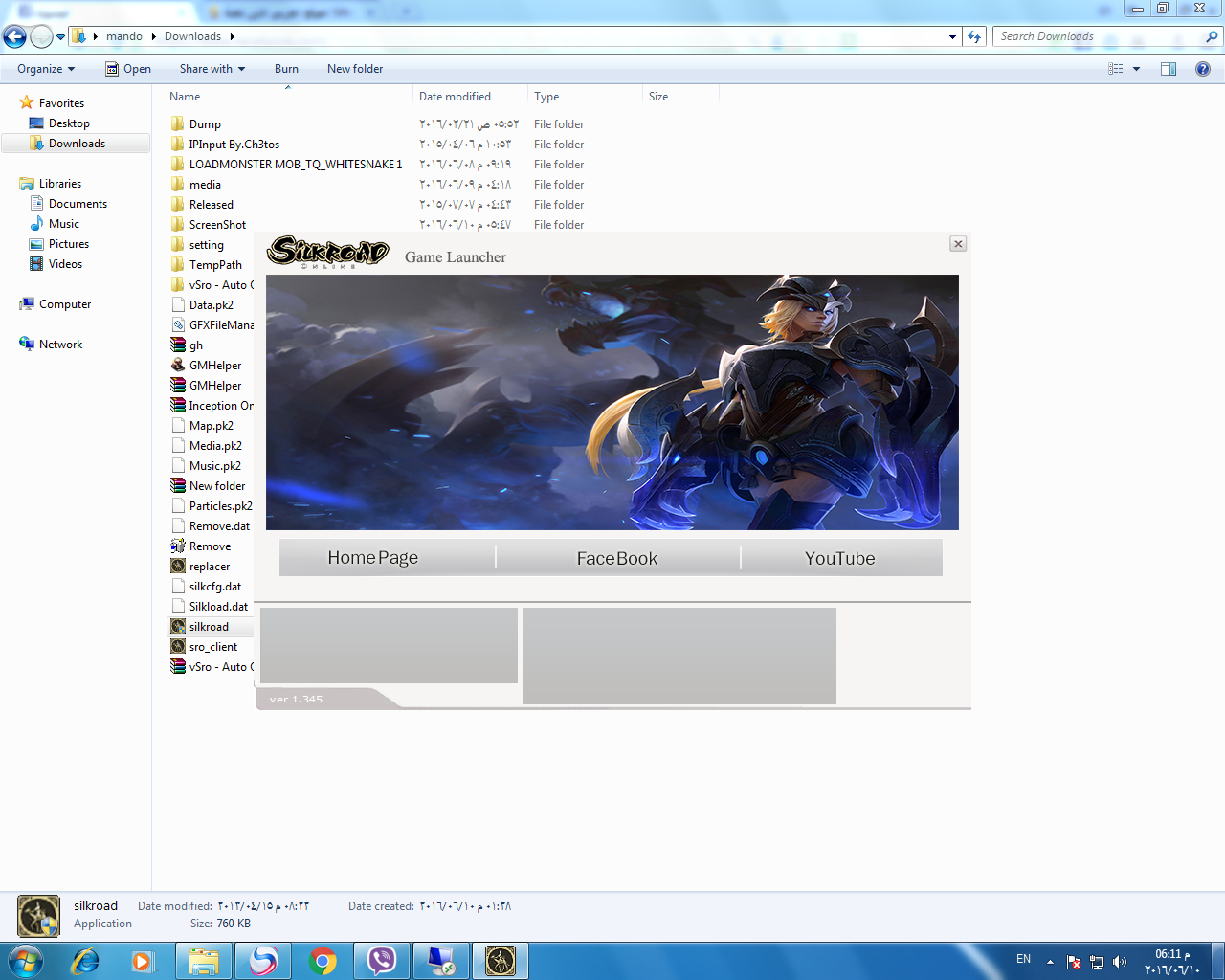Expand the address bar history dropdown
Image resolution: width=1225 pixels, height=980 pixels.
(952, 37)
